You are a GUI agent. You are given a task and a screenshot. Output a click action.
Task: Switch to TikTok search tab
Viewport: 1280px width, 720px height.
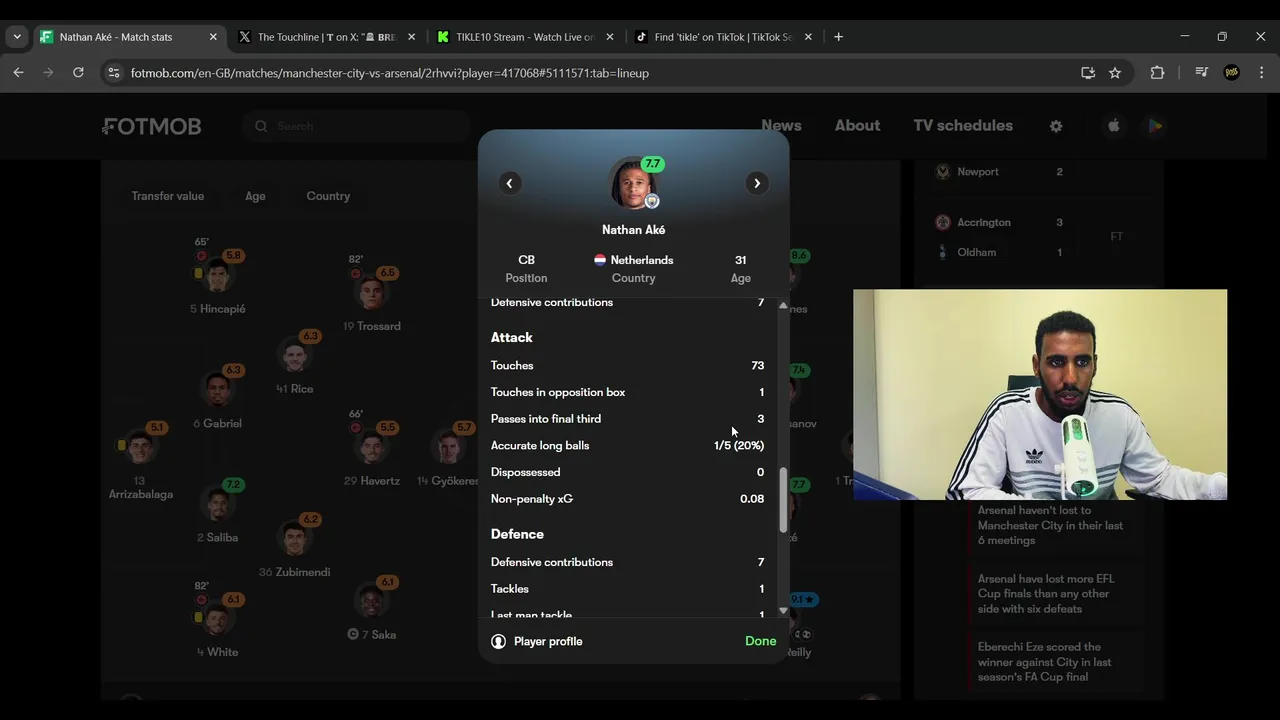[x=723, y=37]
